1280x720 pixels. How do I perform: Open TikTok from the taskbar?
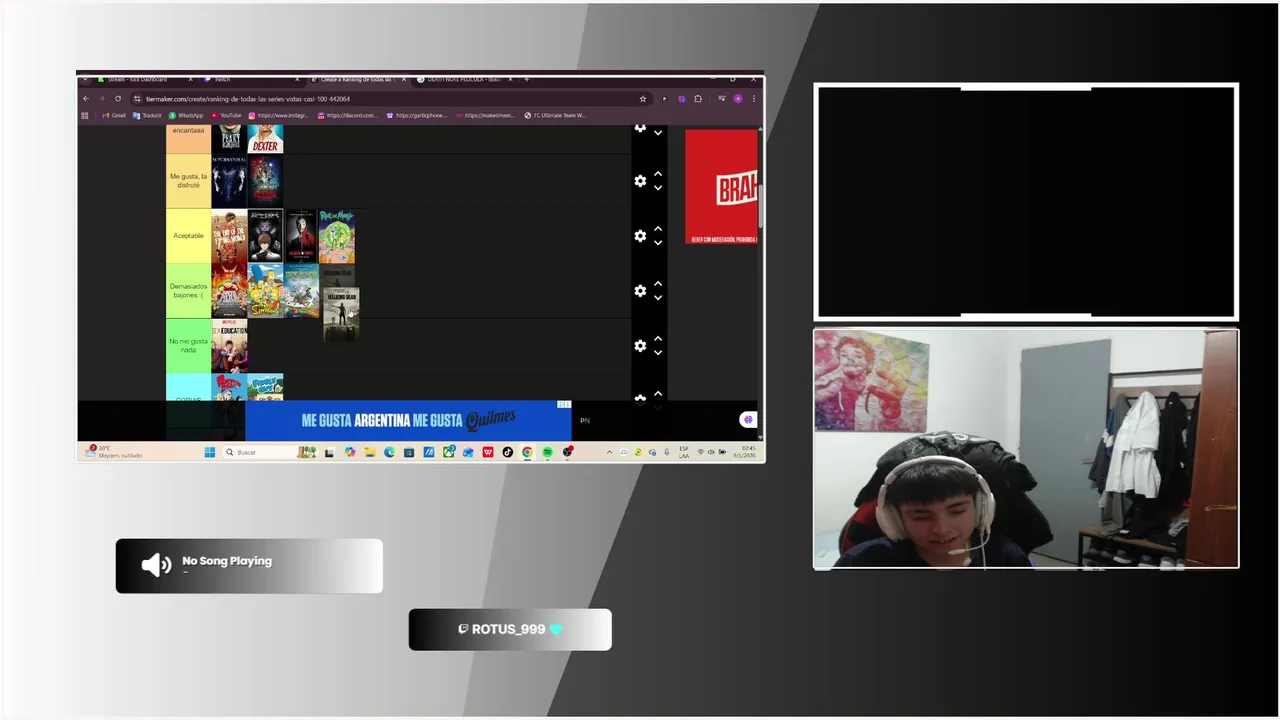507,452
